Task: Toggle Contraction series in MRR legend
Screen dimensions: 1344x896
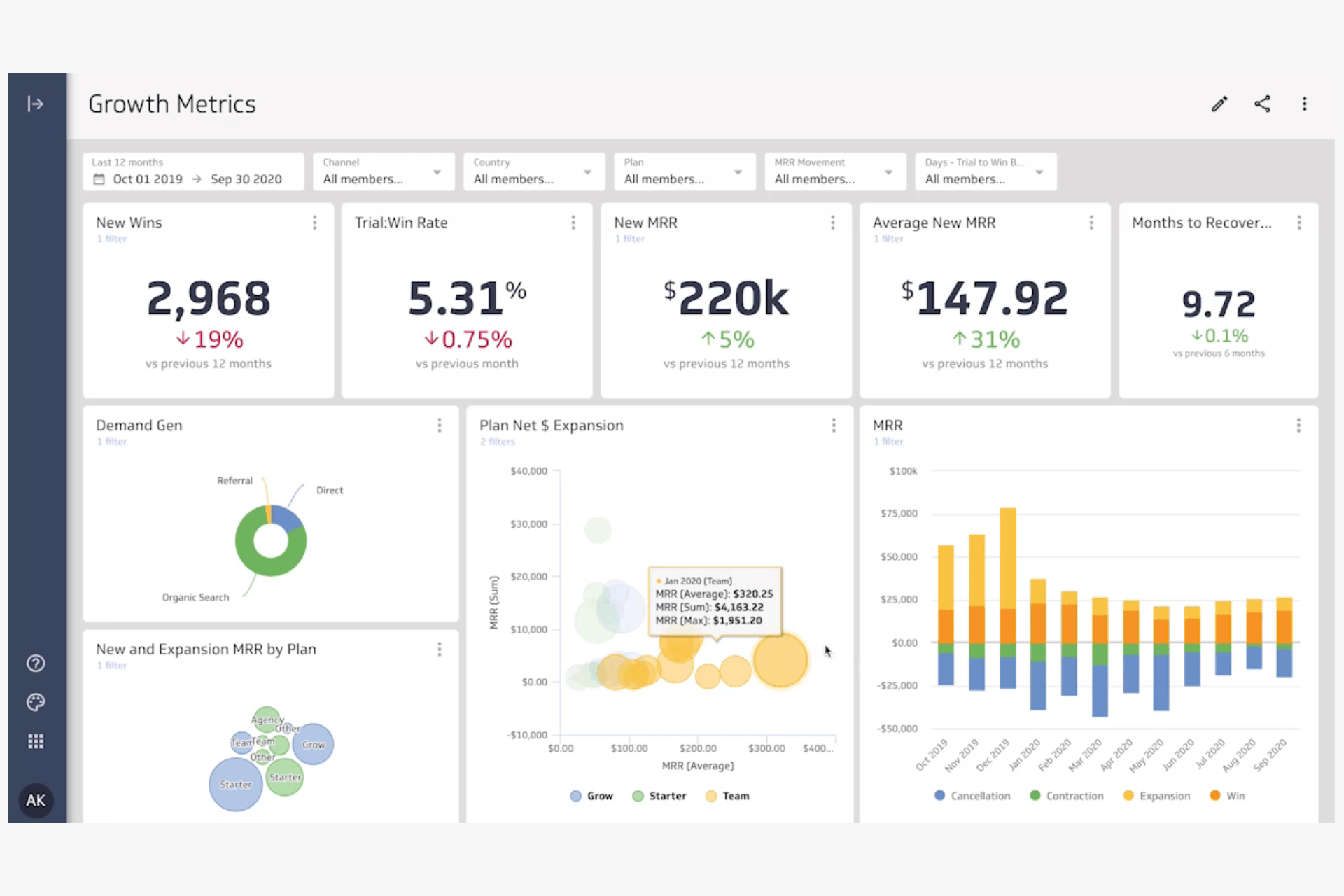Action: click(1067, 796)
